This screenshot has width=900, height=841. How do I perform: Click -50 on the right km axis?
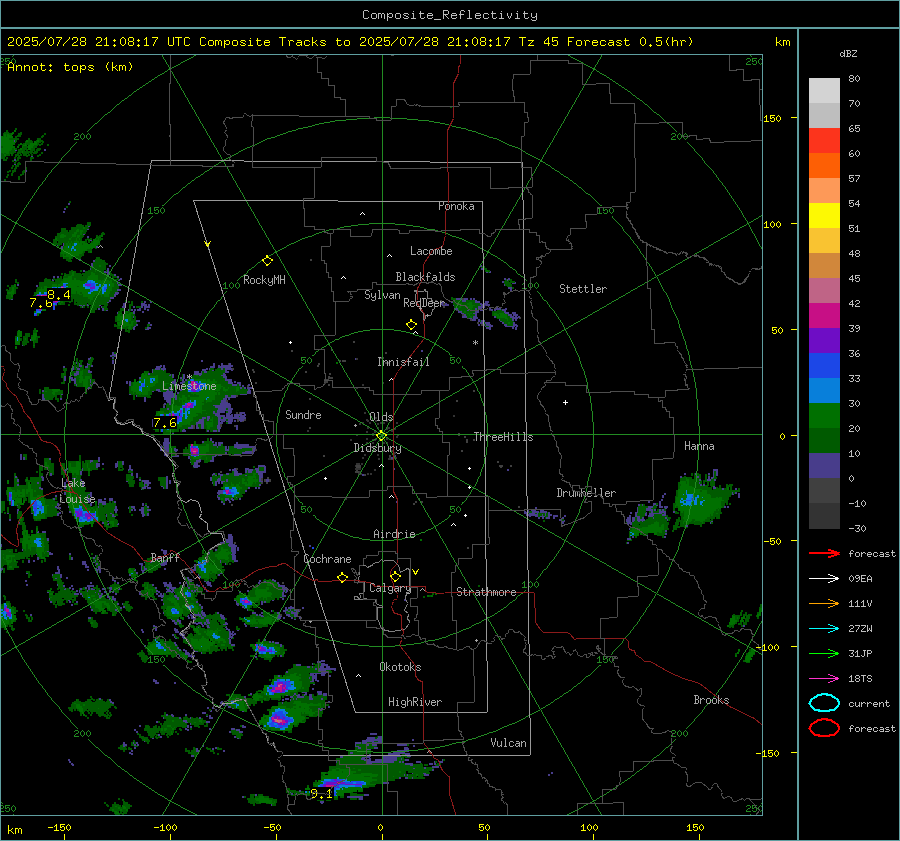pyautogui.click(x=773, y=541)
